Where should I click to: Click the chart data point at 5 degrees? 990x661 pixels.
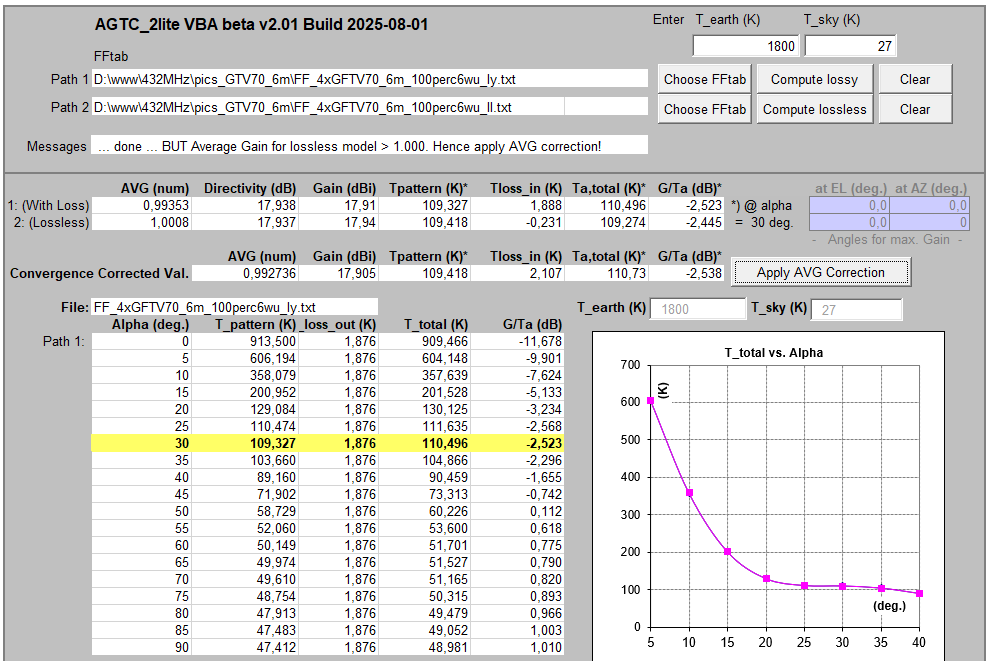[651, 400]
